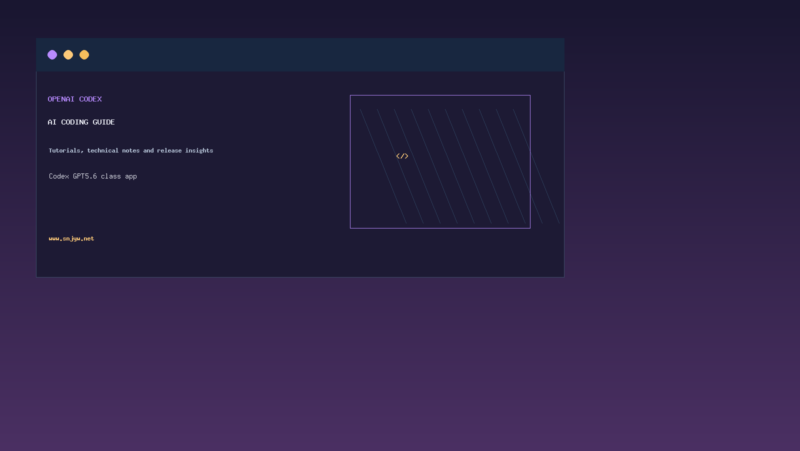Click the word OPENAI in the purple label
Image resolution: width=800 pixels, height=451 pixels.
61,99
